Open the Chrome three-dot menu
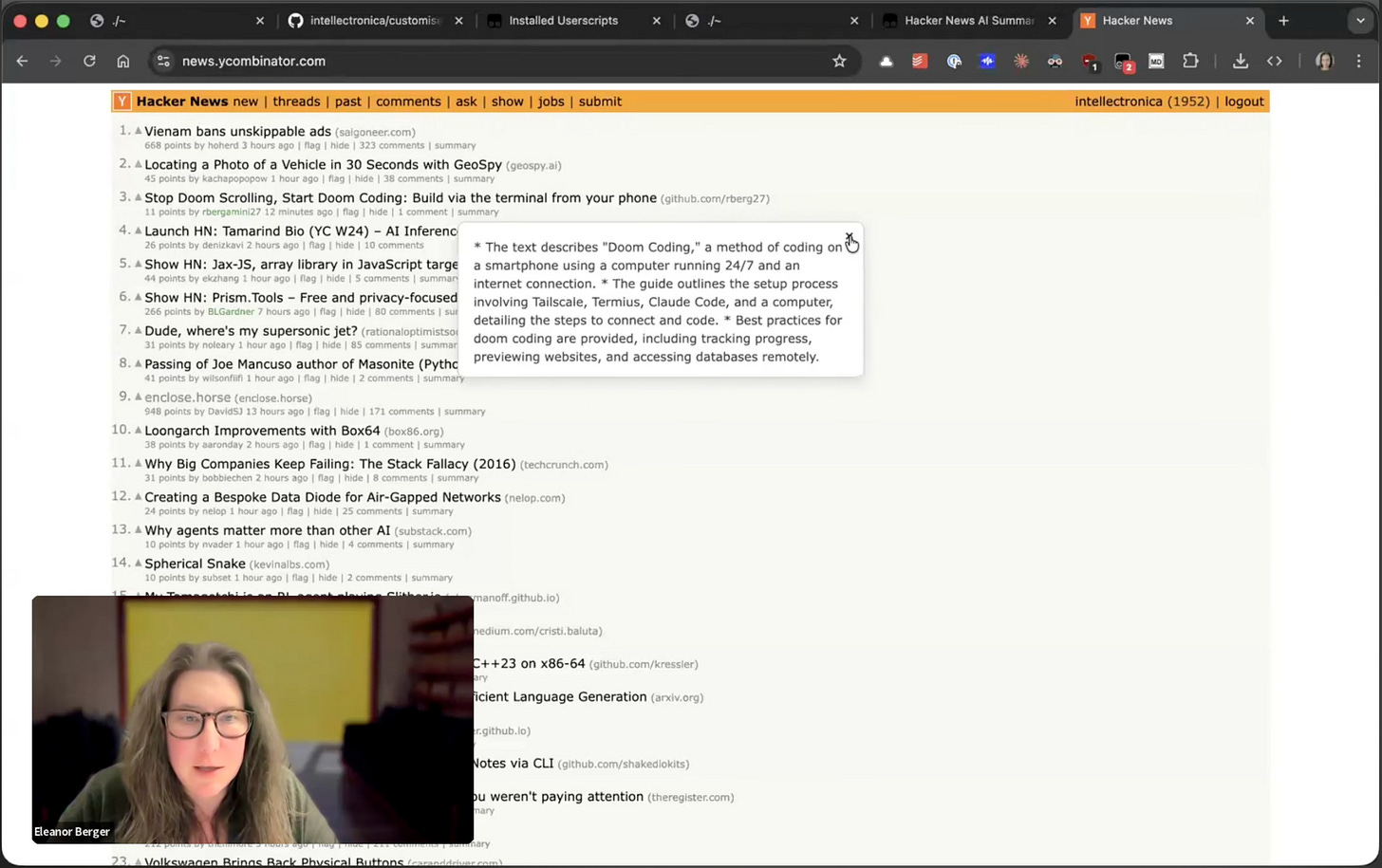The height and width of the screenshot is (868, 1382). (1359, 61)
